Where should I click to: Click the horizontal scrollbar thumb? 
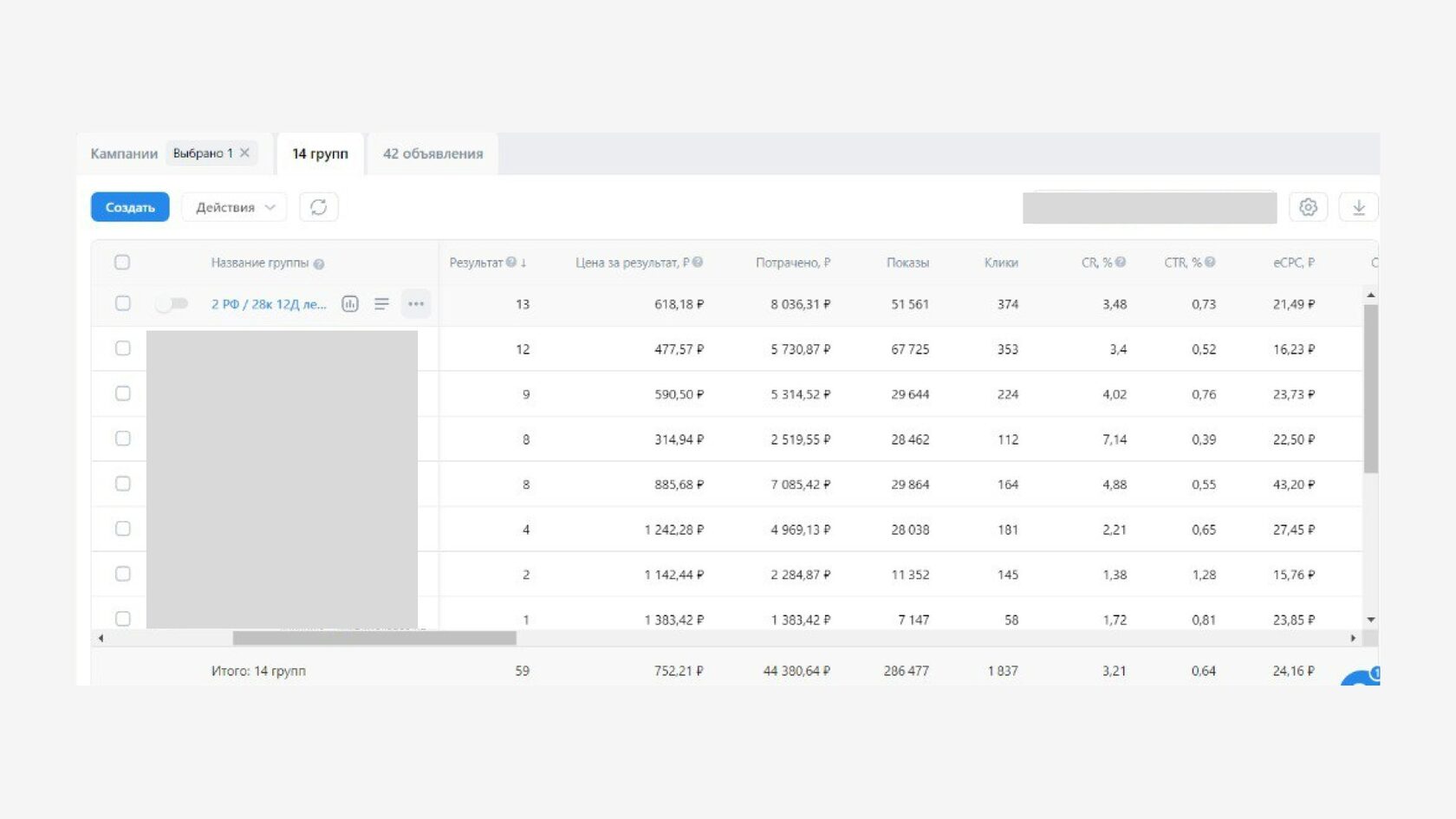374,639
